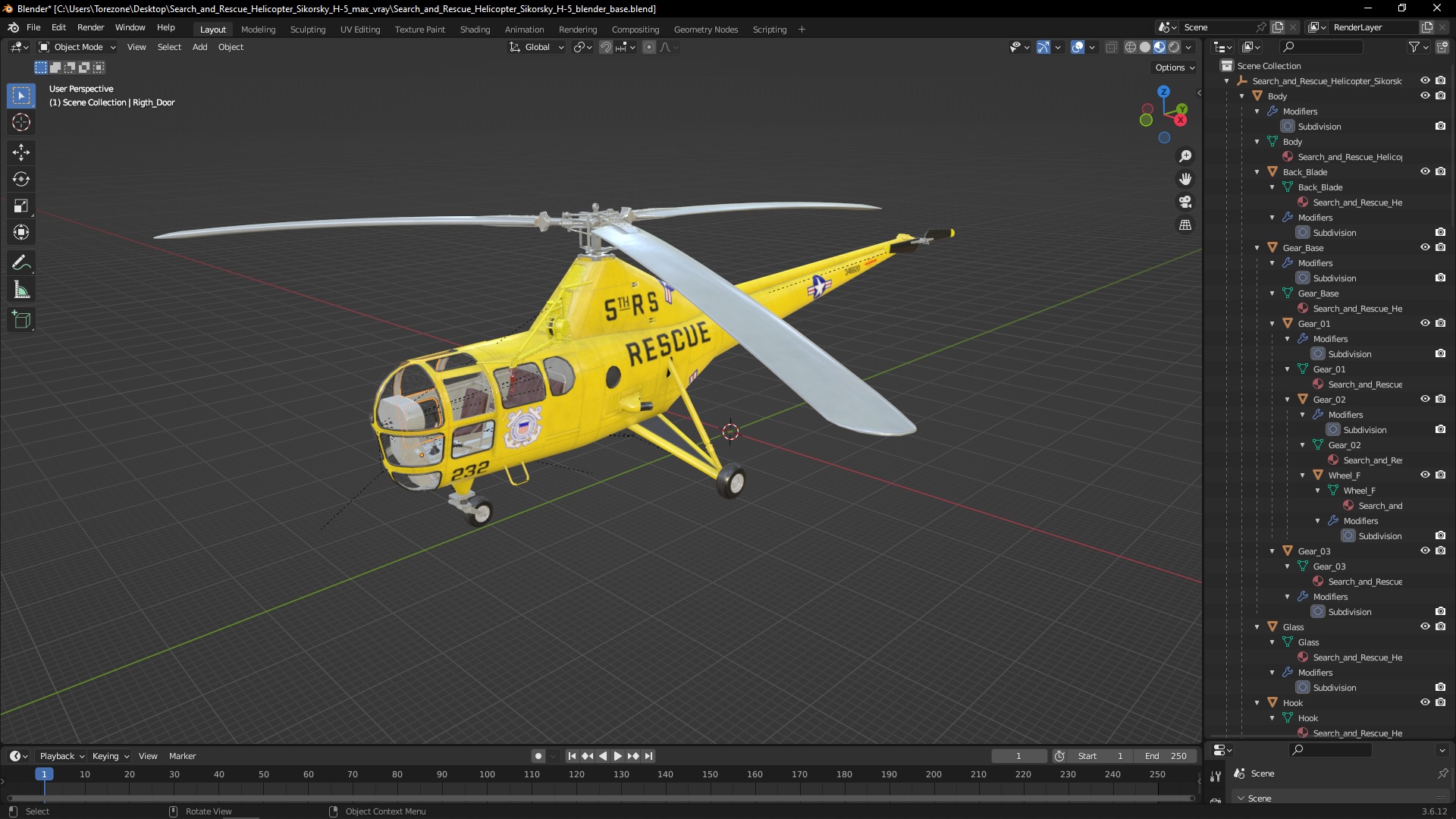
Task: Toggle viewport gizmos
Action: pyautogui.click(x=1043, y=47)
